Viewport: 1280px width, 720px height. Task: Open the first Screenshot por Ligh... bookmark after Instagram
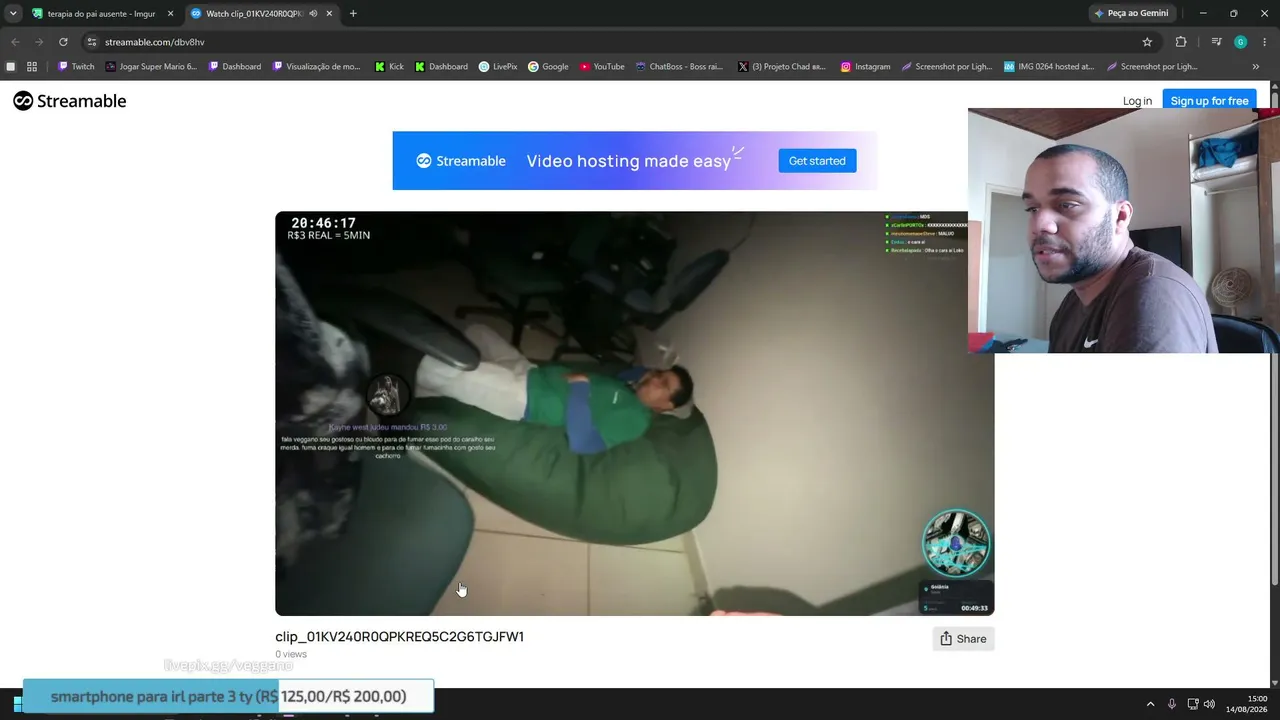[947, 67]
